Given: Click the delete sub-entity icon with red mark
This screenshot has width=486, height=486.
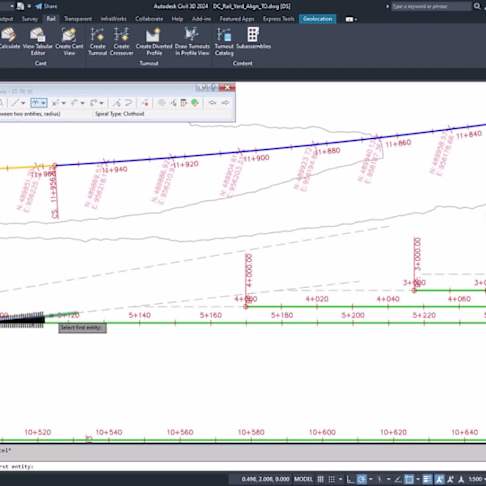Looking at the screenshot, I should tap(146, 103).
